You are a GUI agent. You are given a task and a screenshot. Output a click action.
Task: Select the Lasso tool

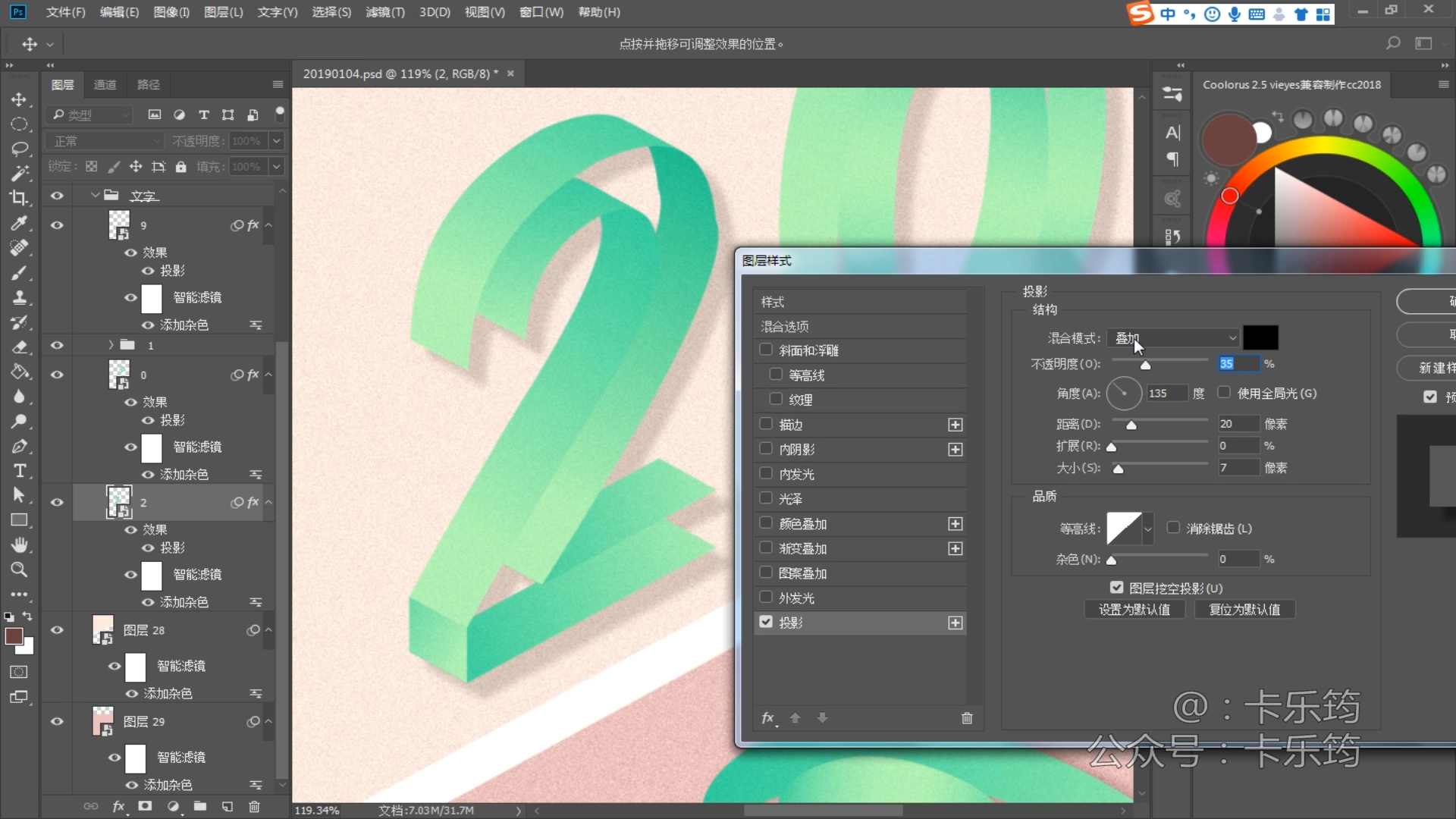(19, 149)
